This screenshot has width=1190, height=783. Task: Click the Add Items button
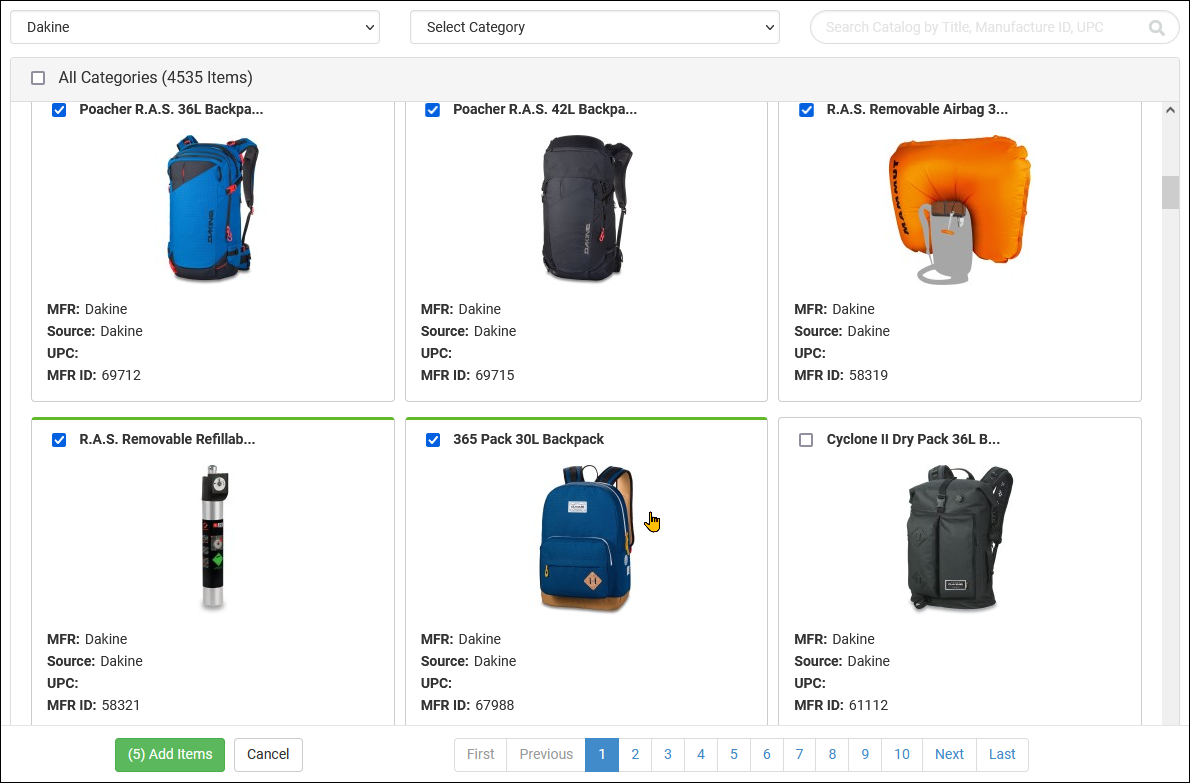[170, 755]
